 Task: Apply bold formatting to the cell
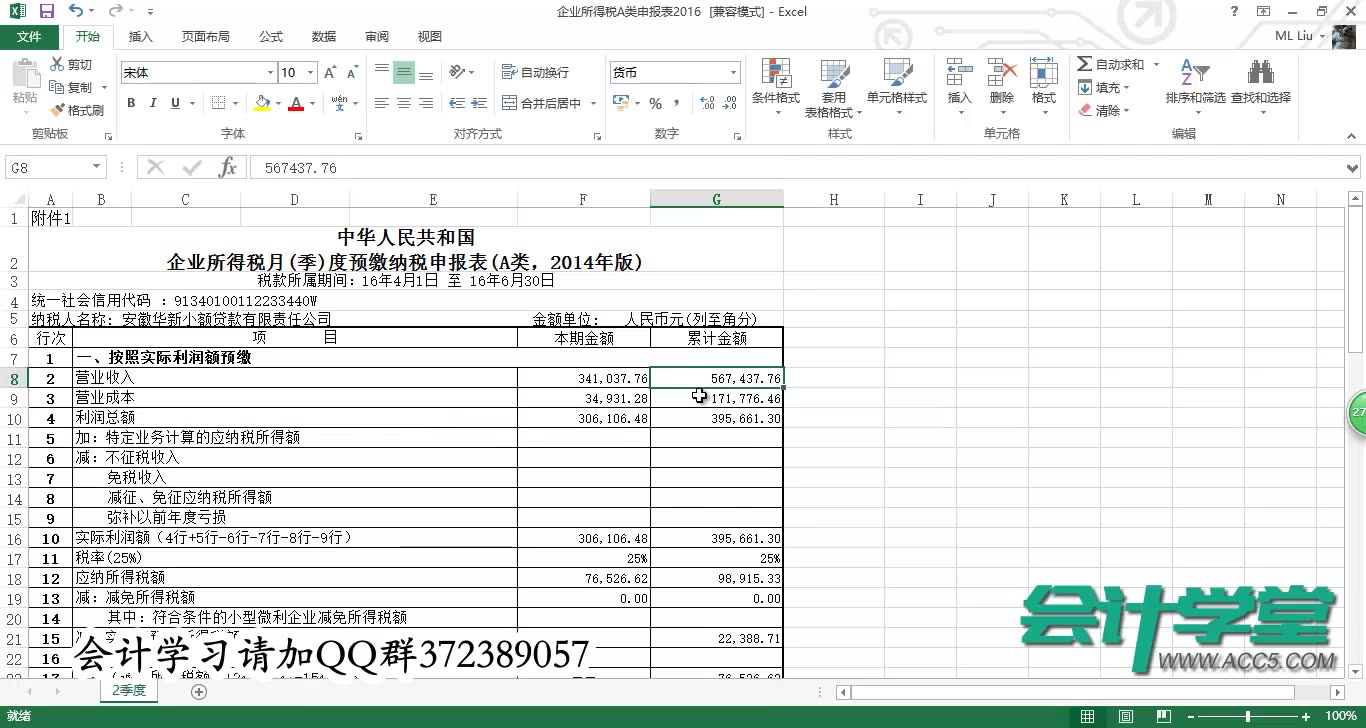(130, 102)
